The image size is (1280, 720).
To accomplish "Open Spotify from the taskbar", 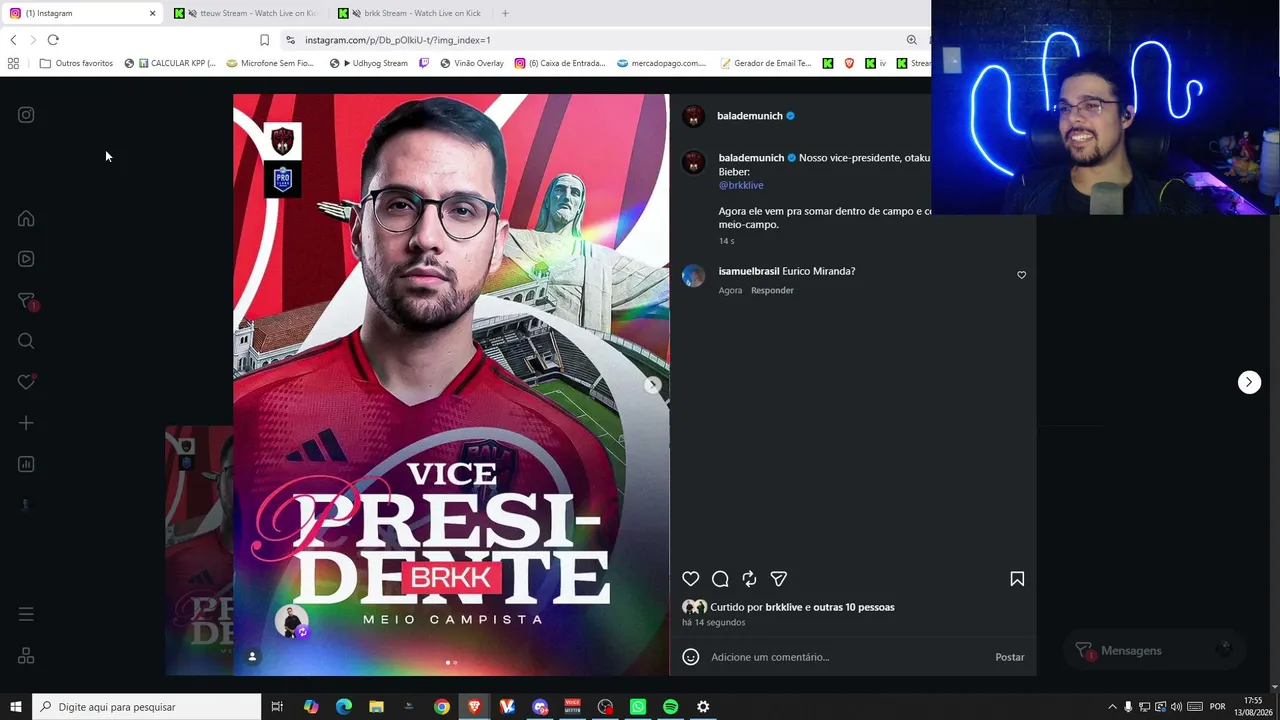I will click(x=670, y=707).
